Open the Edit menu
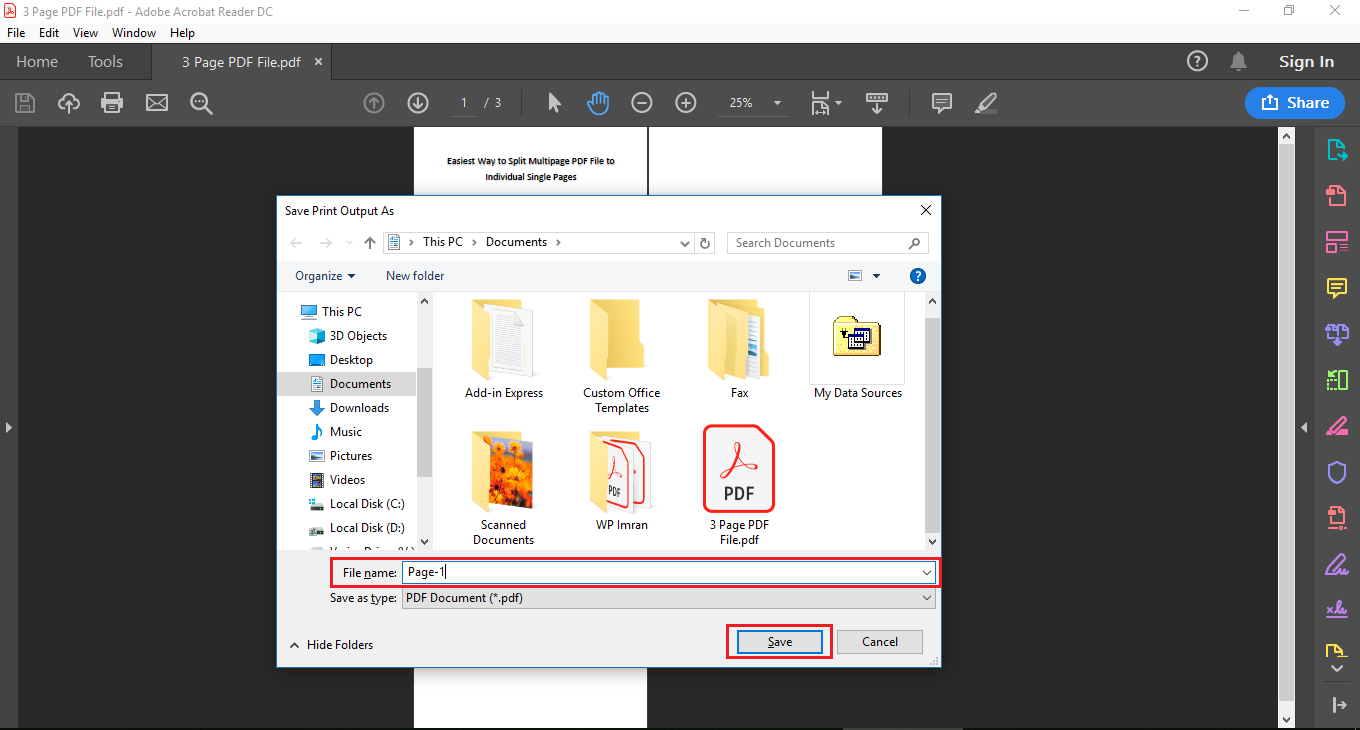 pyautogui.click(x=49, y=33)
